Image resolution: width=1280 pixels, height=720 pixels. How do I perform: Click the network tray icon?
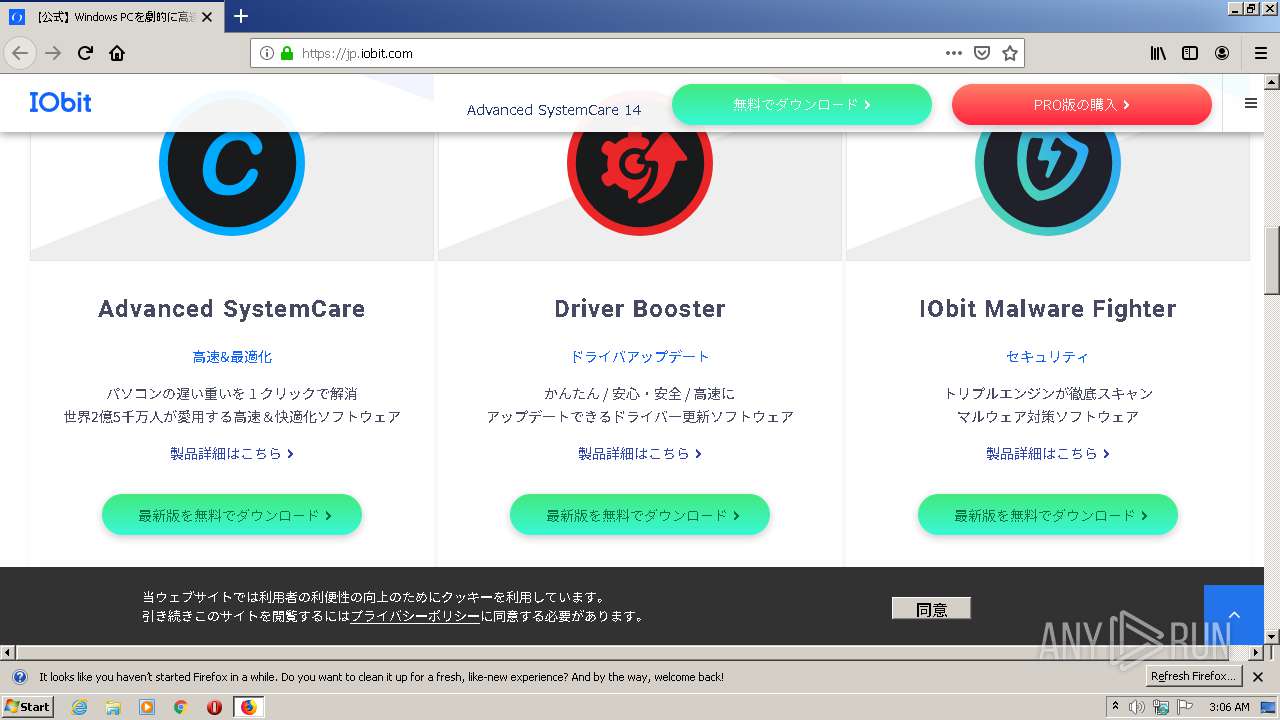(1161, 707)
